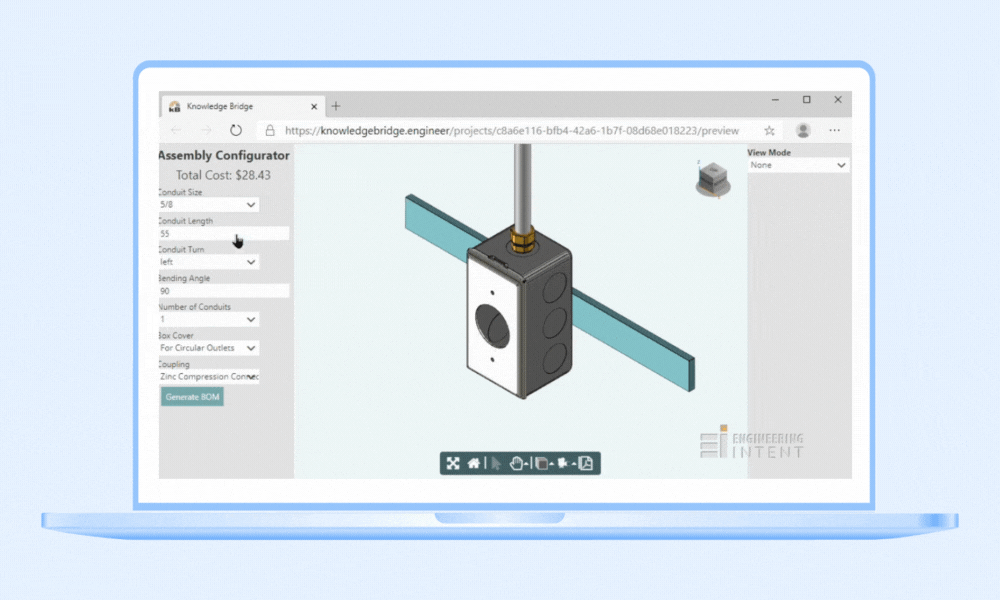Viewport: 1000px width, 600px height.
Task: Open the Conduit Size dropdown
Action: 208,204
